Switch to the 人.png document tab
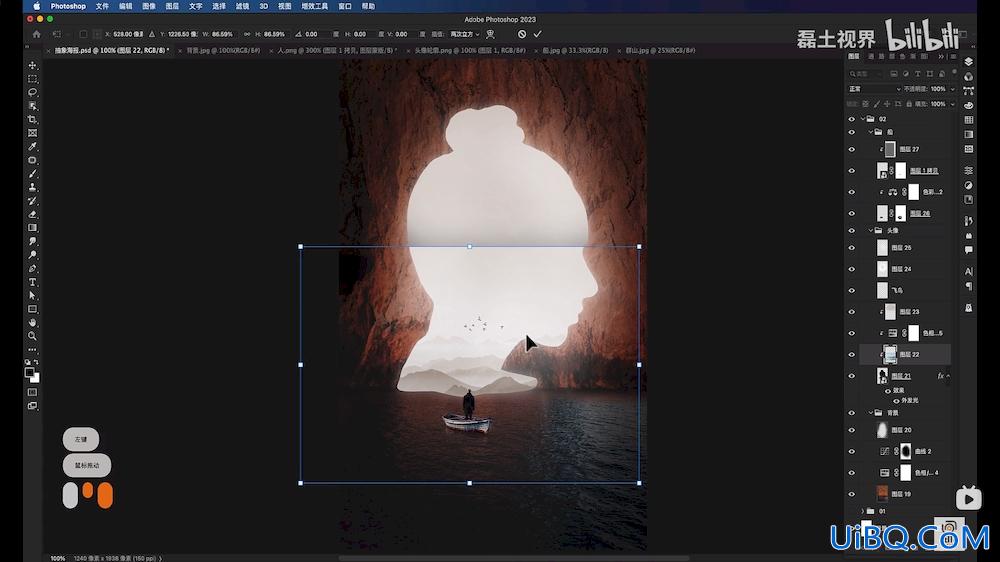Image resolution: width=1000 pixels, height=562 pixels. pos(337,50)
